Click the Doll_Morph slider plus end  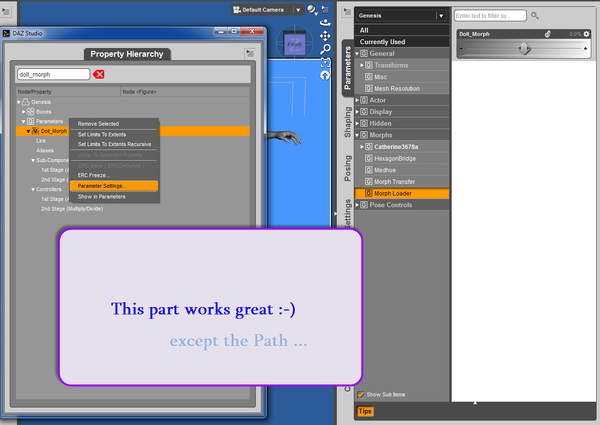(x=585, y=49)
